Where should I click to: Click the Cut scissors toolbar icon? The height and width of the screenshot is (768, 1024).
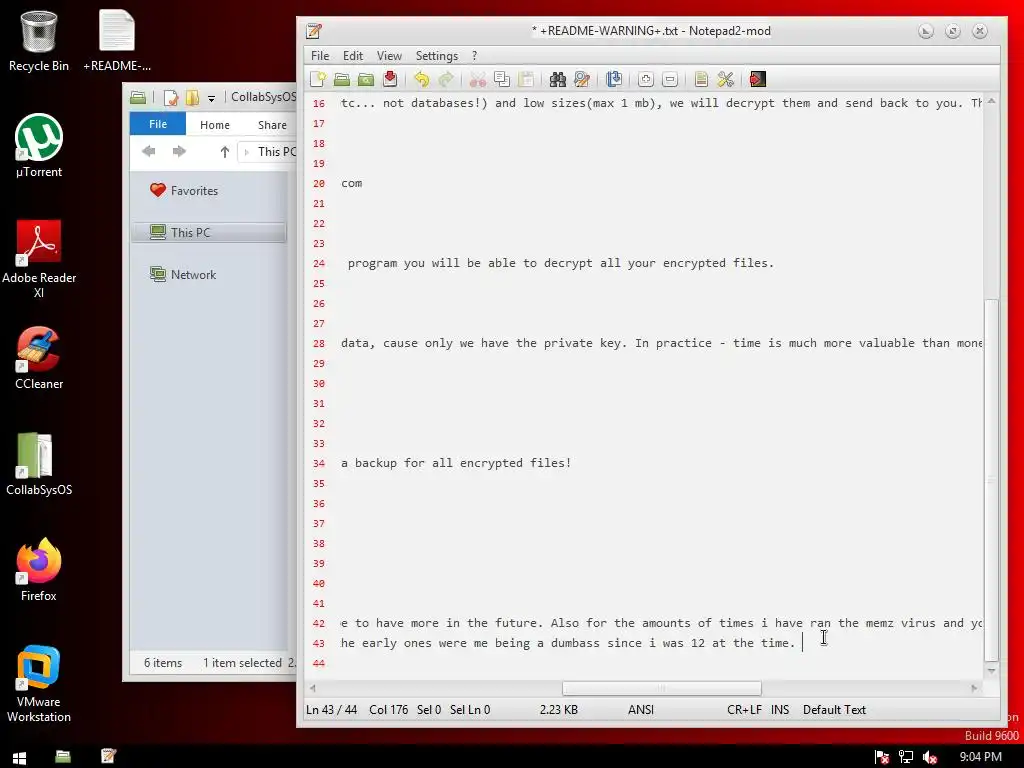(478, 80)
